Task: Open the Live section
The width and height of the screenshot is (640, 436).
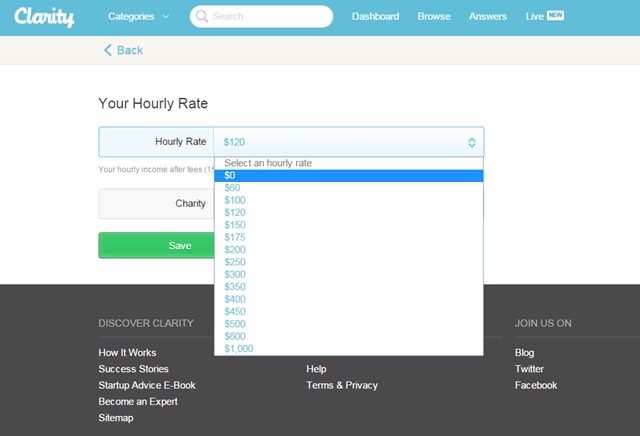Action: pyautogui.click(x=534, y=16)
